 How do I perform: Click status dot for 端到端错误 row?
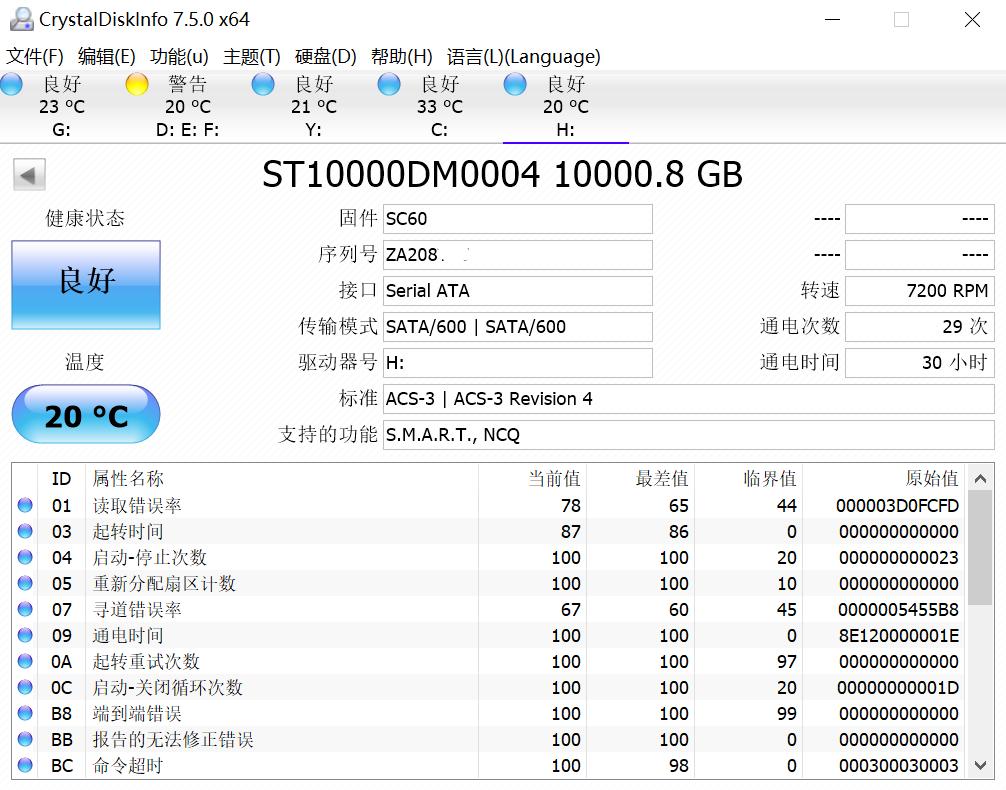point(25,713)
